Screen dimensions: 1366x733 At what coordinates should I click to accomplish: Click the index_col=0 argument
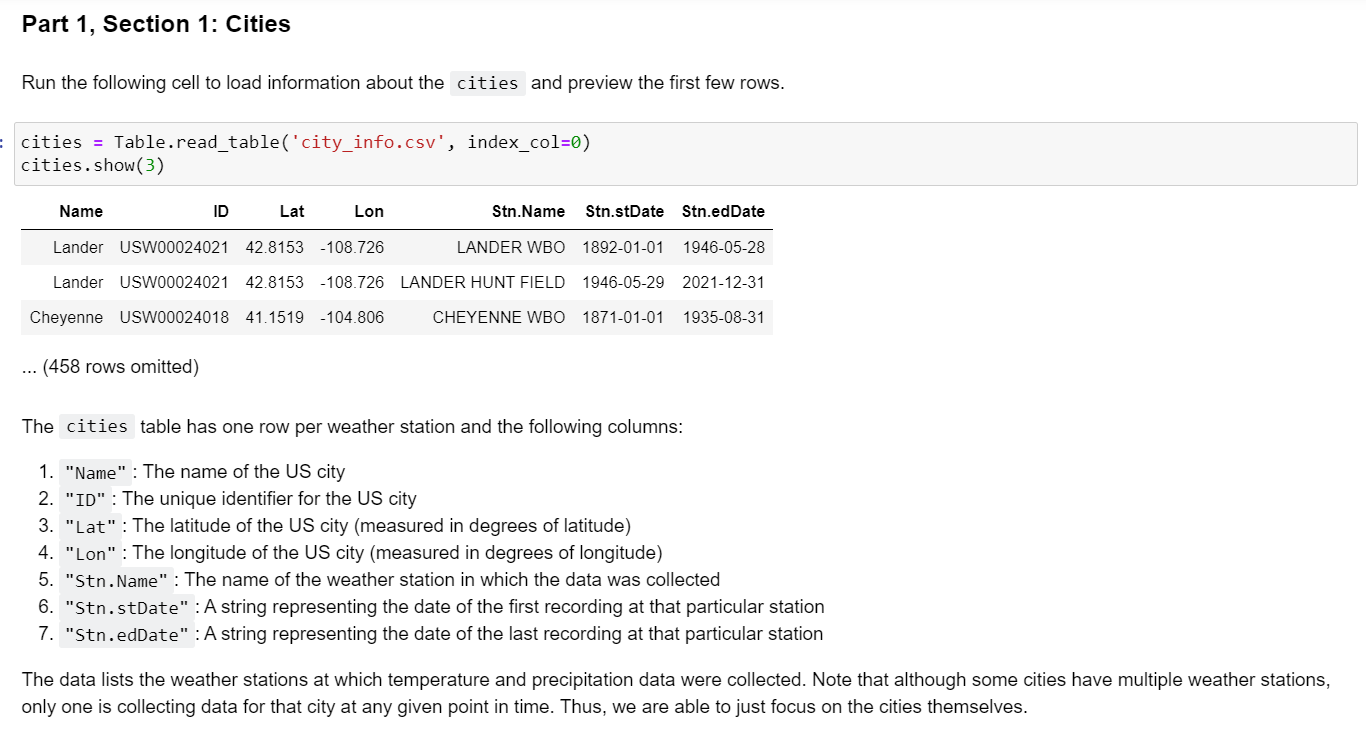coord(523,141)
